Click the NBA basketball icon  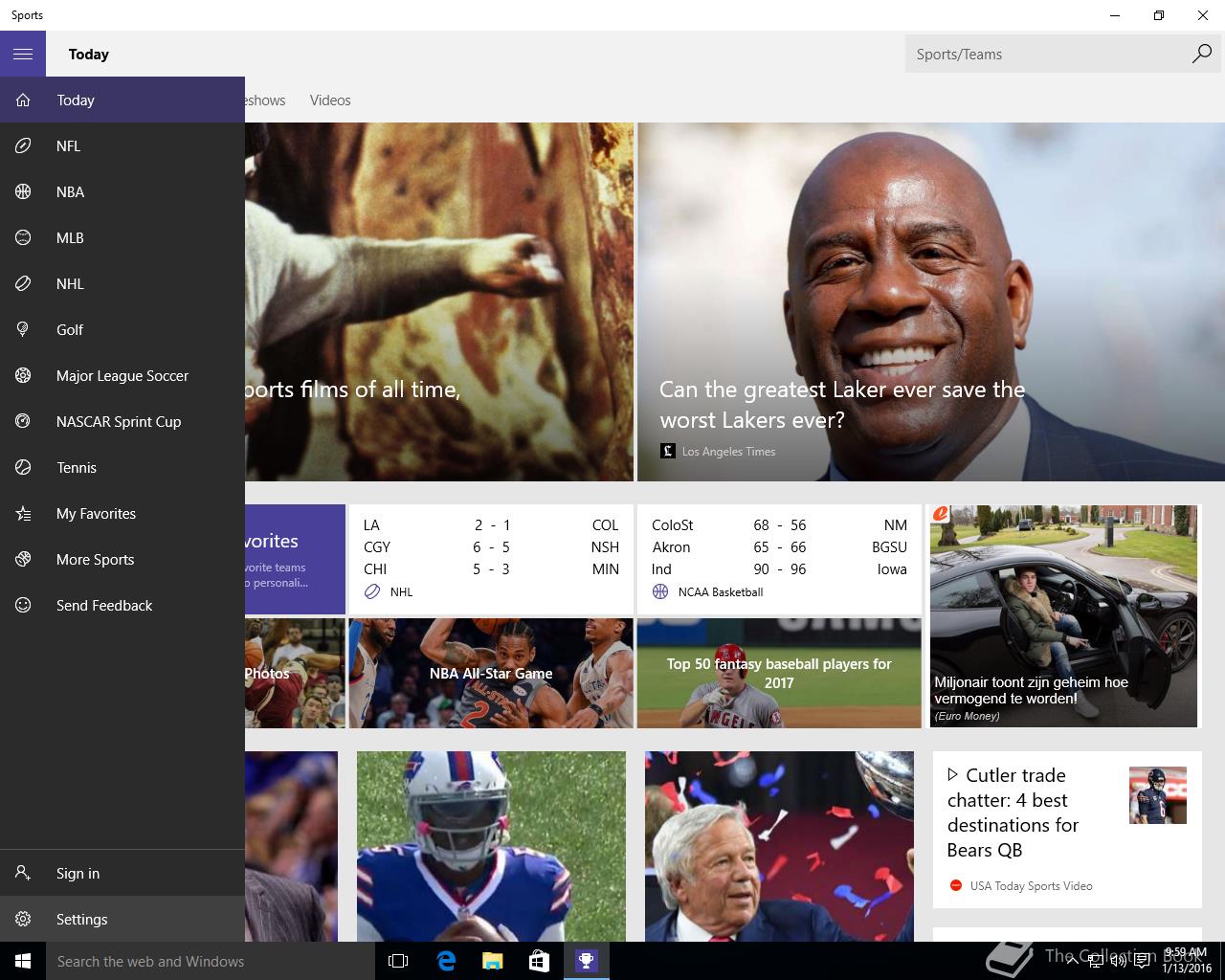point(23,191)
